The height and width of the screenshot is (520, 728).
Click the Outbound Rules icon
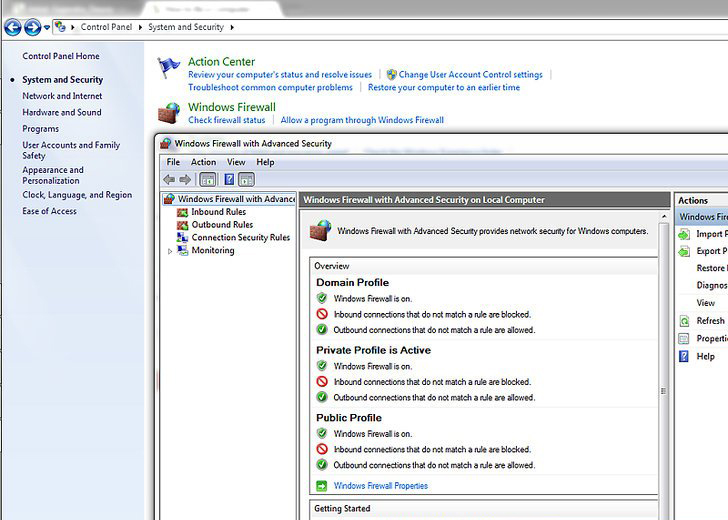182,225
